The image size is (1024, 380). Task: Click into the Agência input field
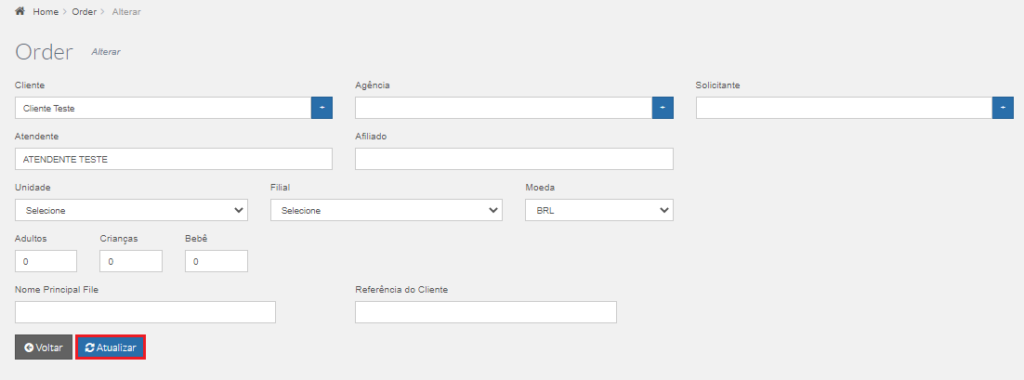(504, 108)
